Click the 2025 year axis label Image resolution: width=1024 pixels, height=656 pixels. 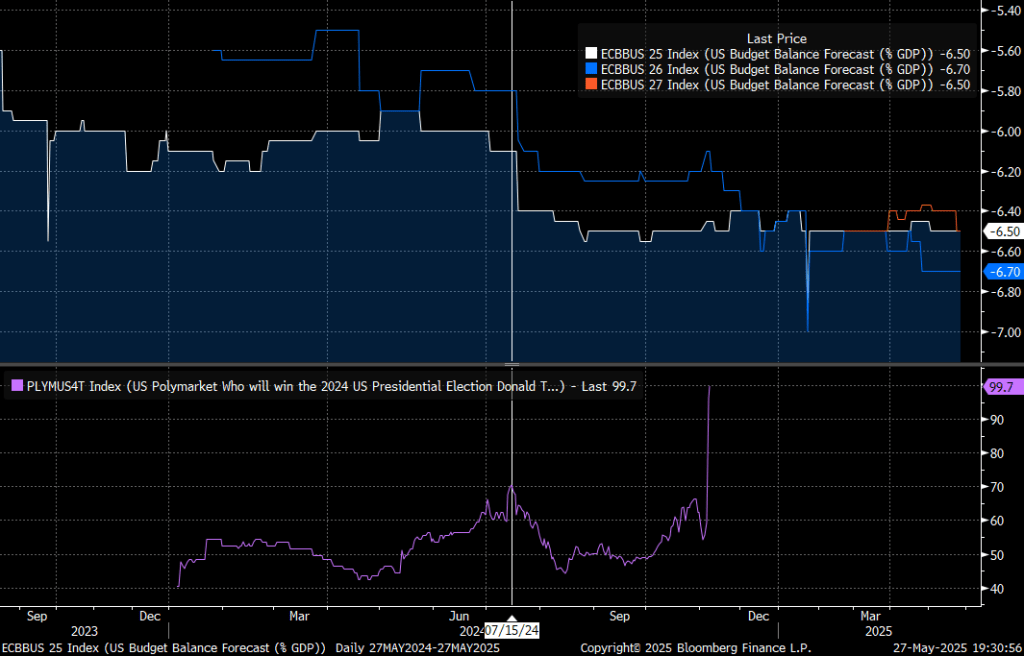877,630
